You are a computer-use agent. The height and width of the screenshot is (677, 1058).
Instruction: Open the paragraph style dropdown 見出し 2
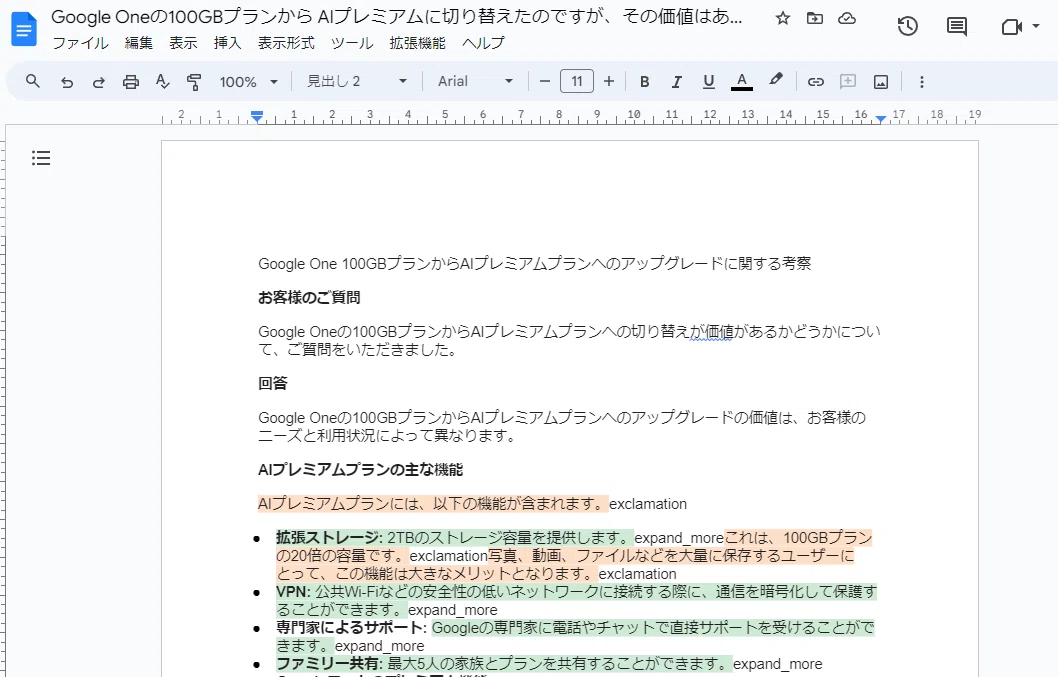pos(357,82)
